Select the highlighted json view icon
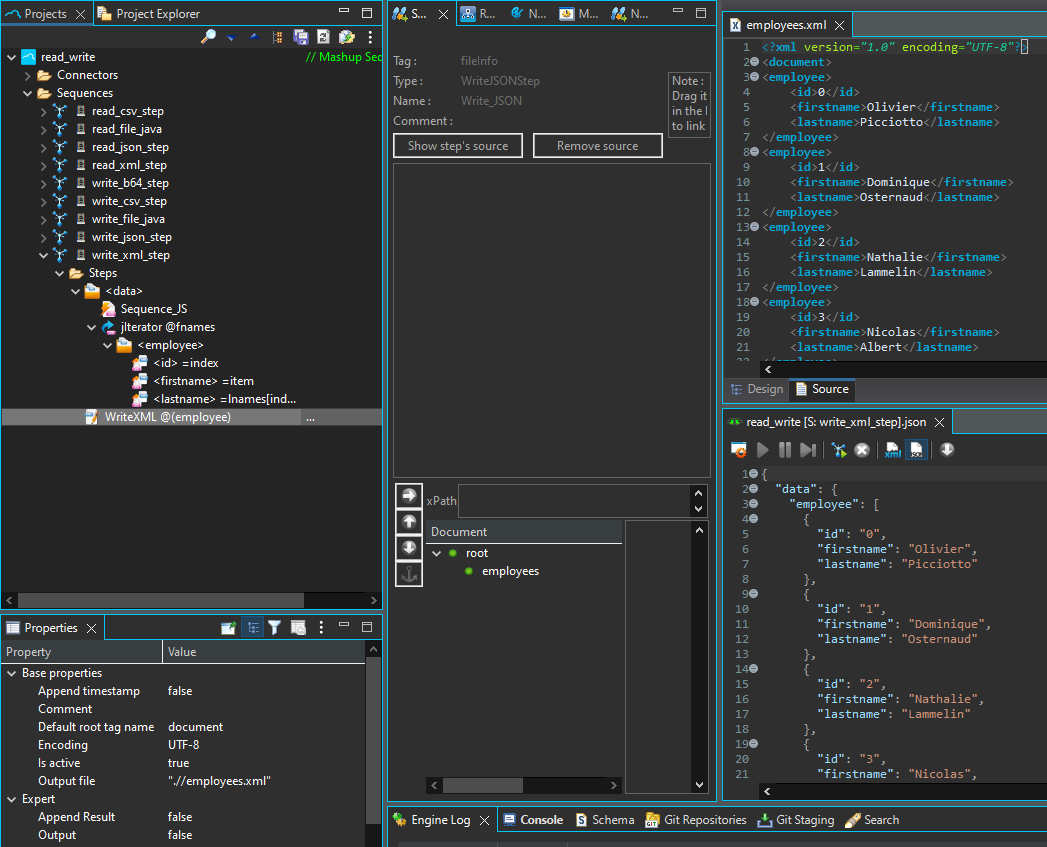 916,450
